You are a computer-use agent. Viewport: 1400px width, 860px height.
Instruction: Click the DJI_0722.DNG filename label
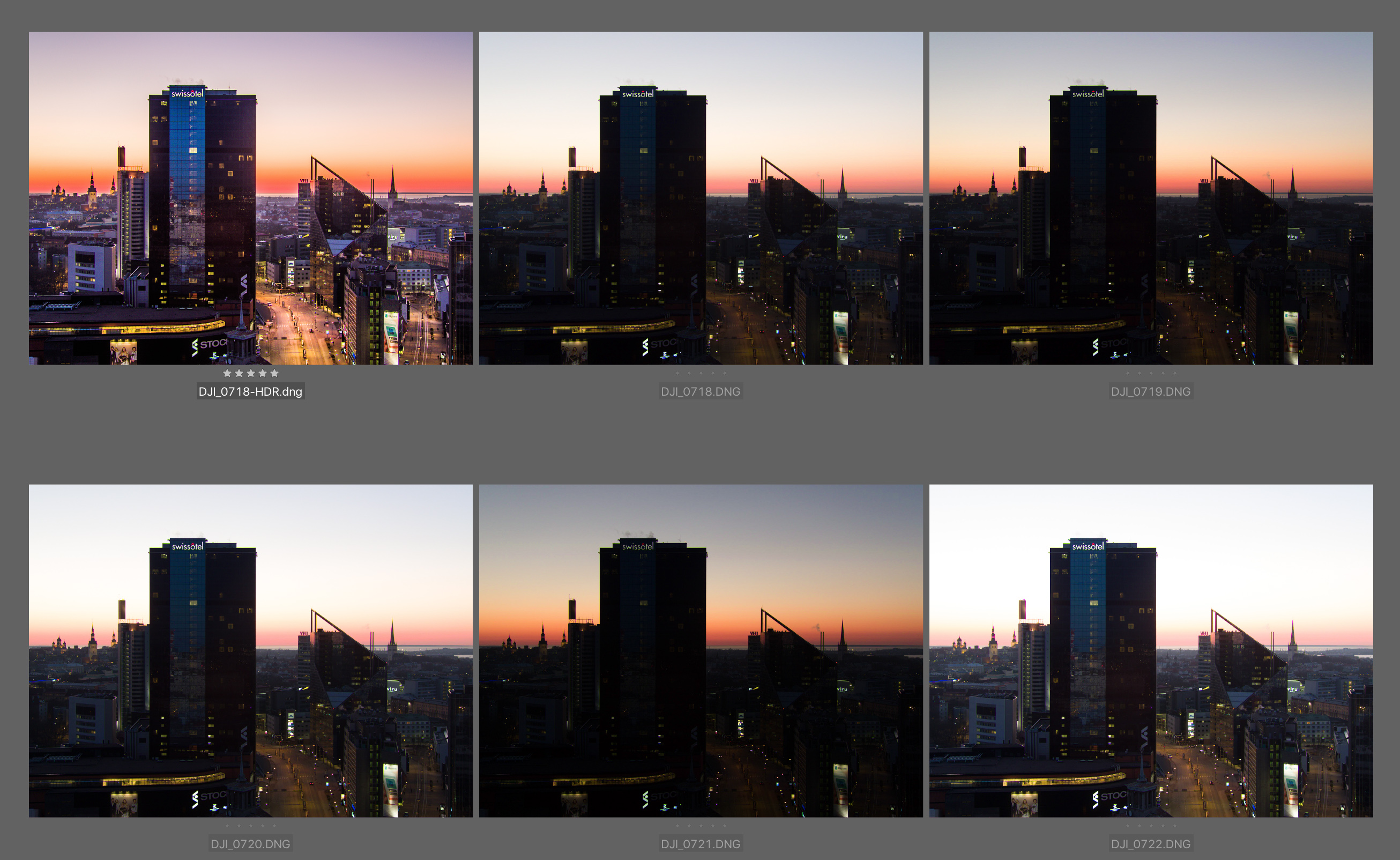[x=1151, y=844]
